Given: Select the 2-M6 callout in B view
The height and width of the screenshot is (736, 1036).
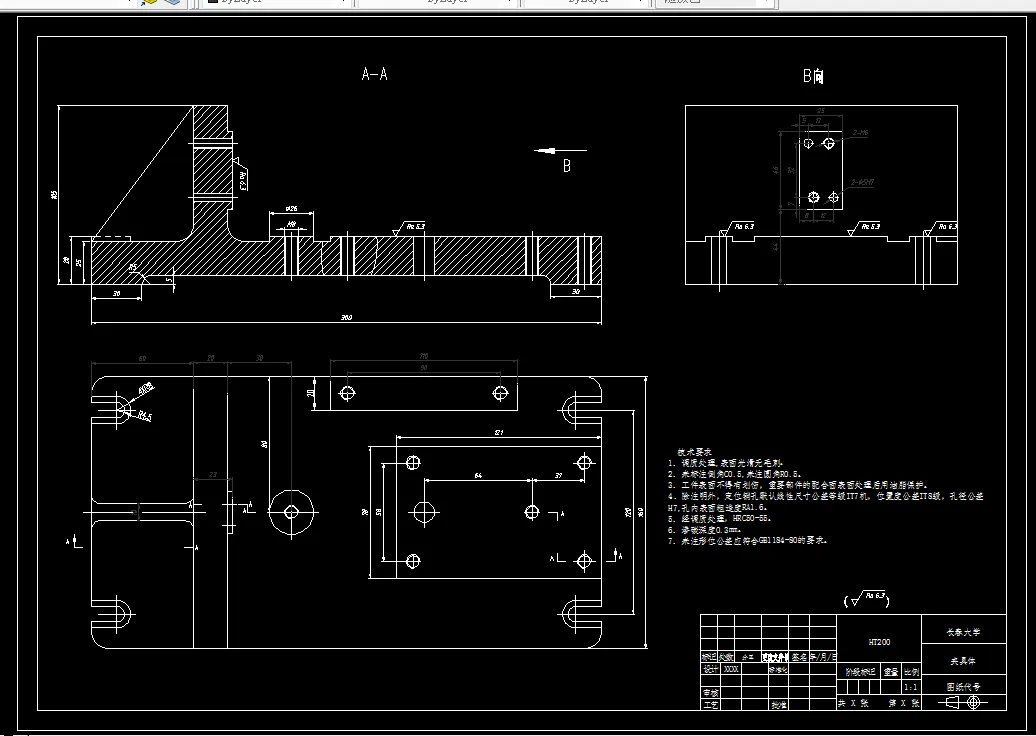Looking at the screenshot, I should pyautogui.click(x=860, y=133).
